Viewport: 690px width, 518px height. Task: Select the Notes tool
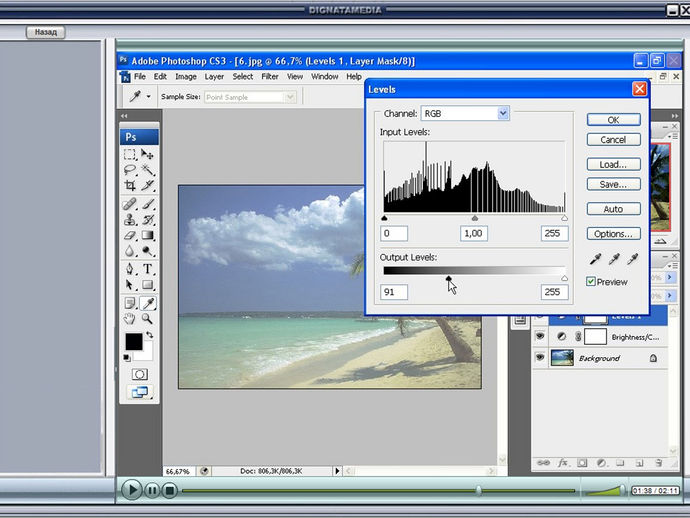(130, 303)
